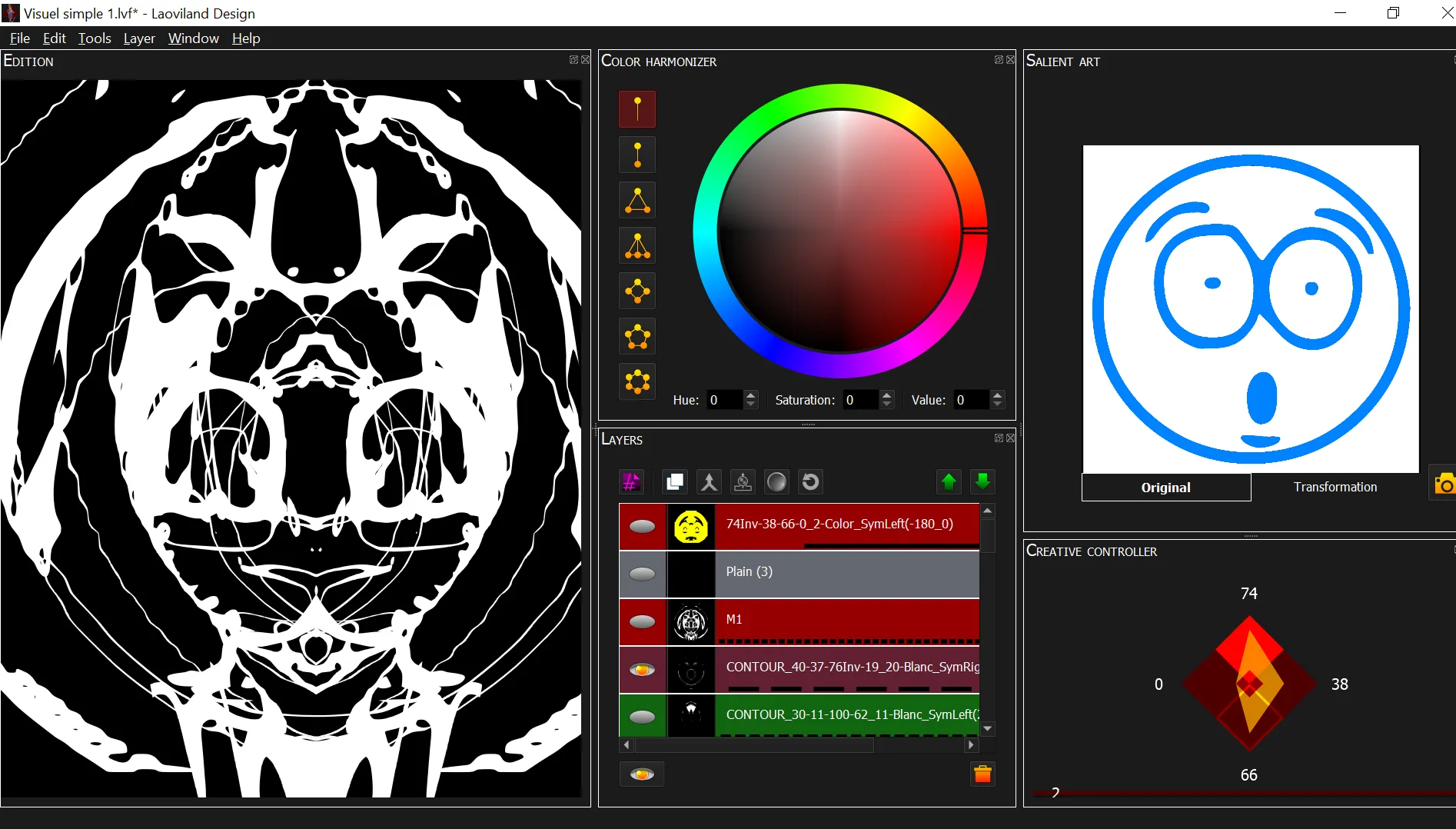Hide the CONTOUR_40-37-76Inv layer
Screen dimensions: 1456x829
pos(643,670)
